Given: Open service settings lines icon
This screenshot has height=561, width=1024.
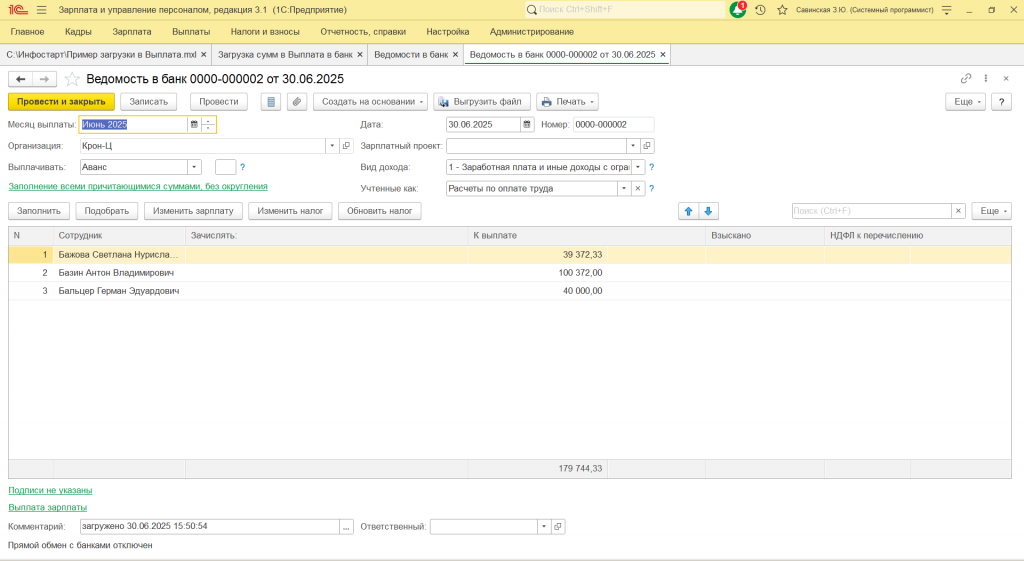Looking at the screenshot, I should [x=947, y=10].
